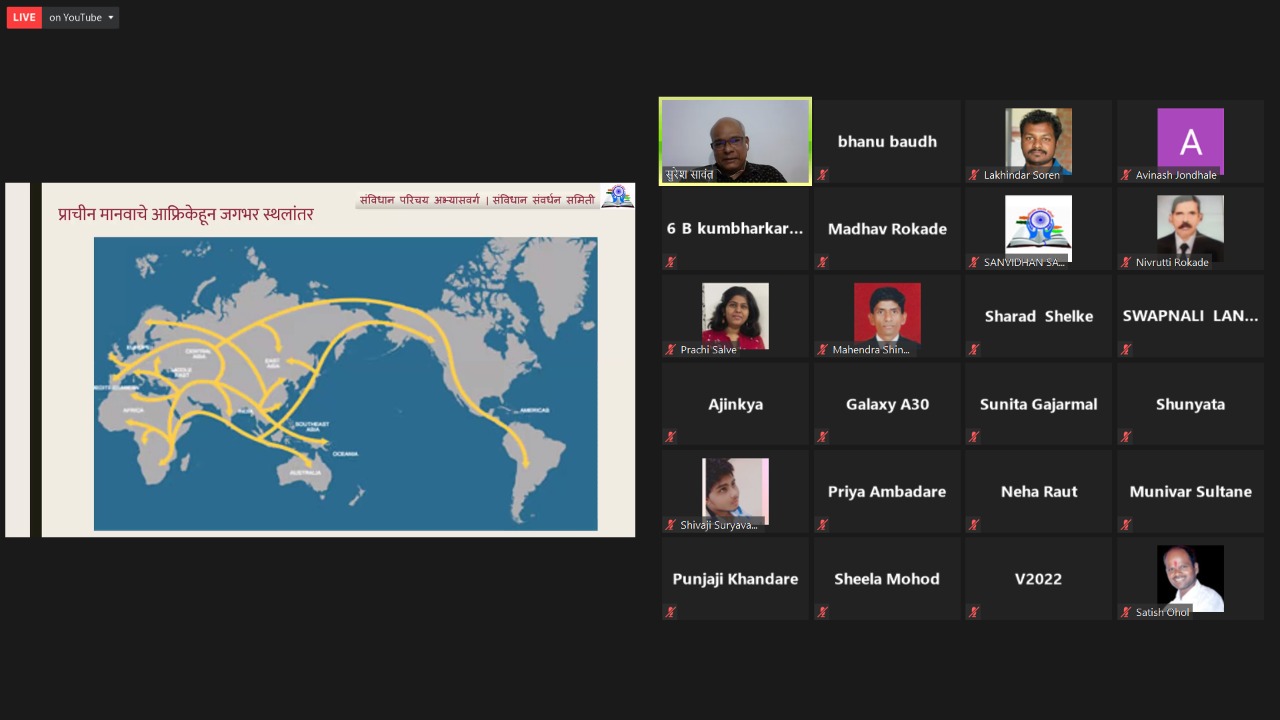1280x720 pixels.
Task: Click muted mic icon on bhanu baudh tile
Action: (x=822, y=175)
